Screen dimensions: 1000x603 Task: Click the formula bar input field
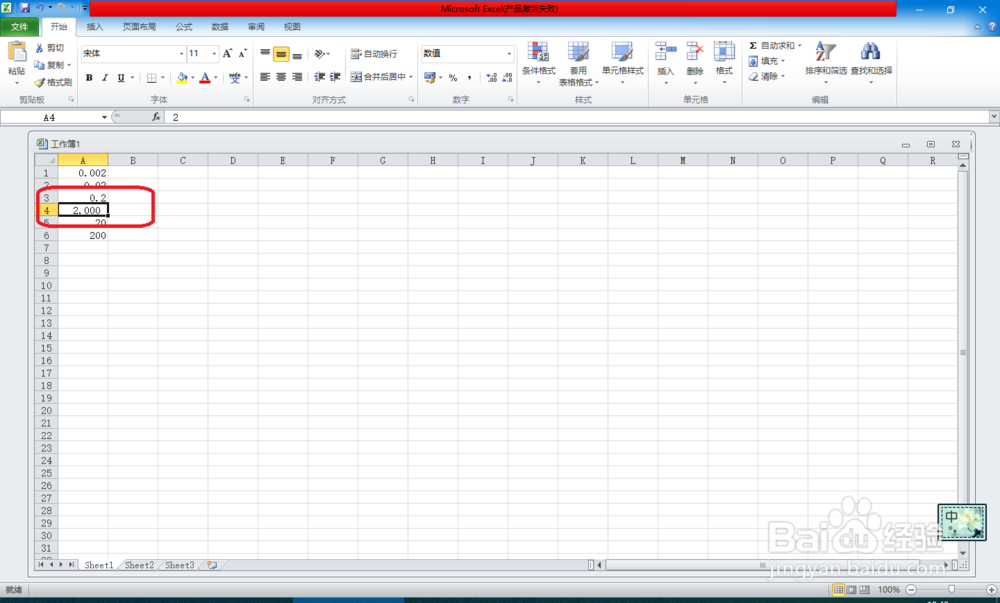[x=577, y=117]
